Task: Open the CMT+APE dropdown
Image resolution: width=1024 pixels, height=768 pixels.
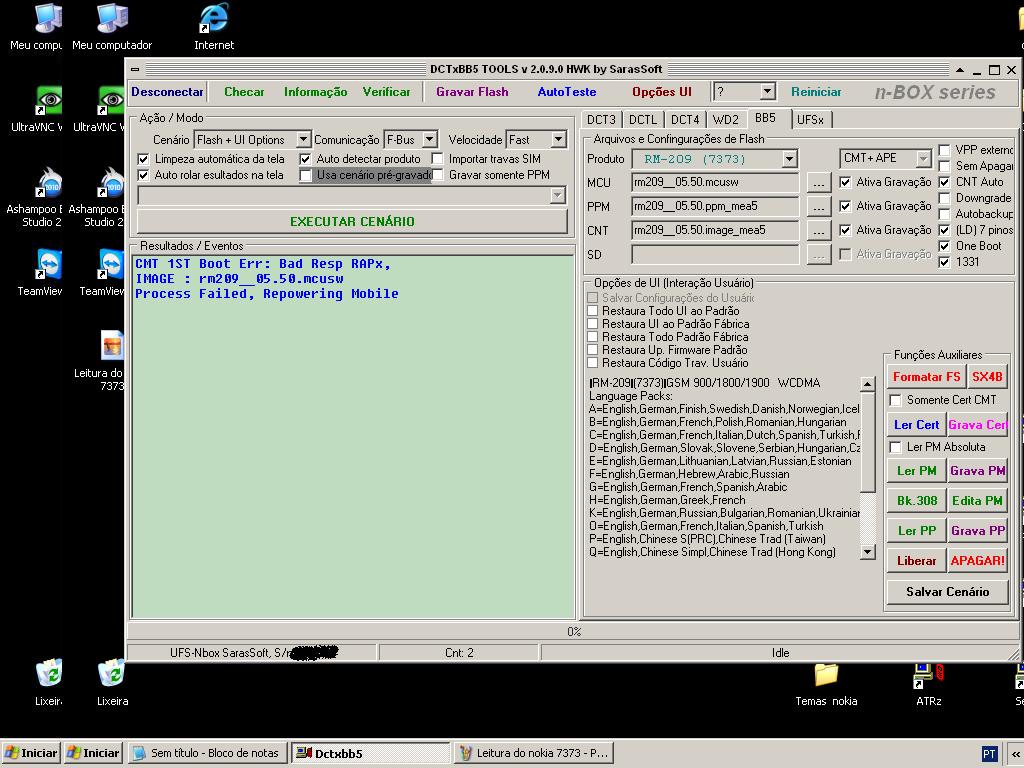Action: coord(923,159)
